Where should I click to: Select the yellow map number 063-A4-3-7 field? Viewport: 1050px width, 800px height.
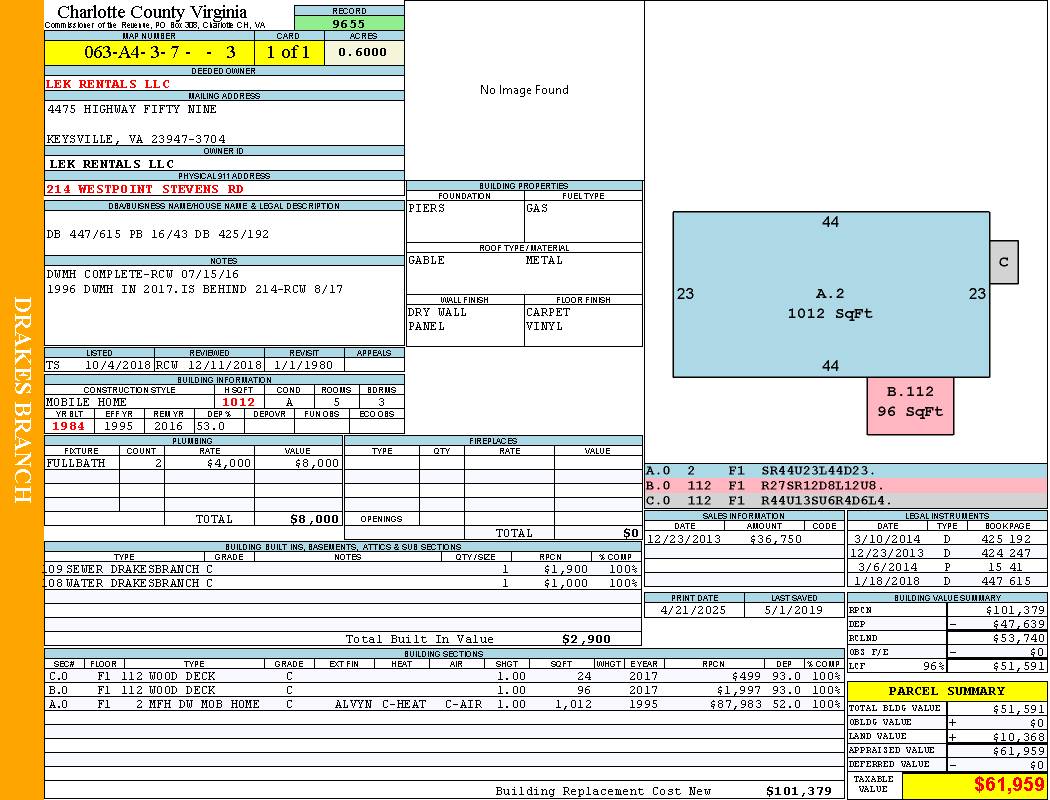149,52
